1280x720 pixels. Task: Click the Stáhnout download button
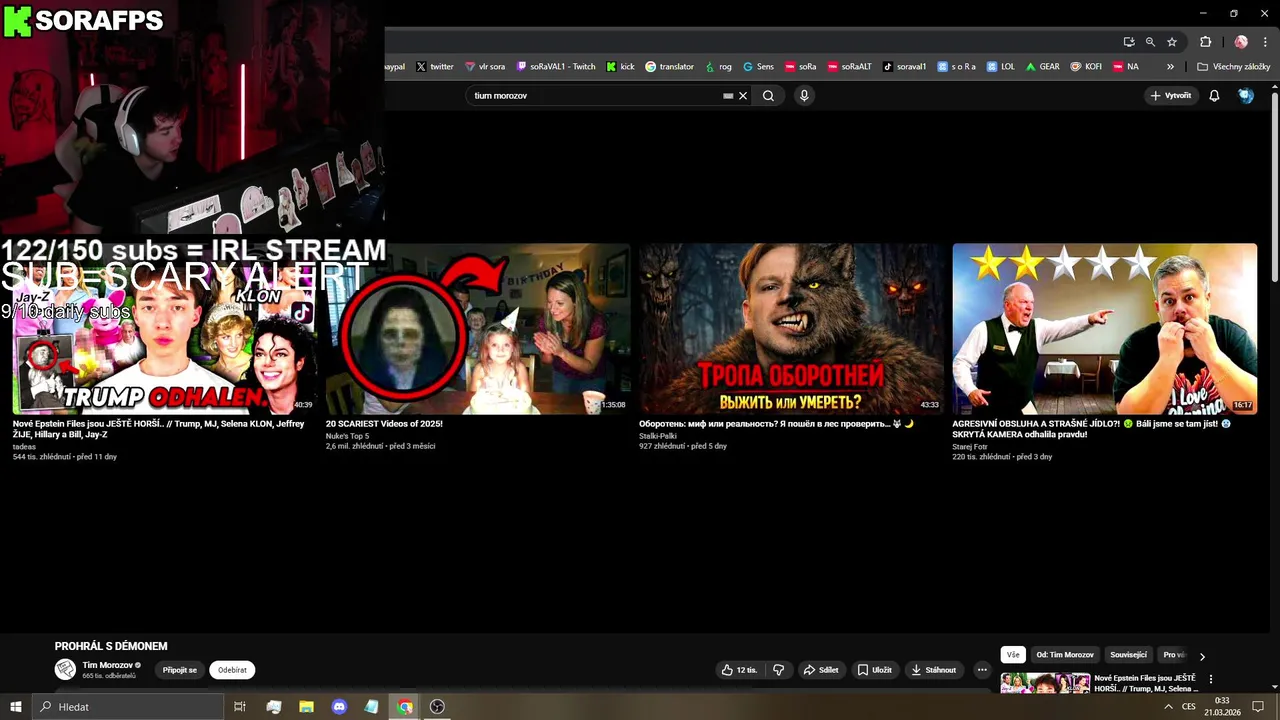[x=934, y=670]
